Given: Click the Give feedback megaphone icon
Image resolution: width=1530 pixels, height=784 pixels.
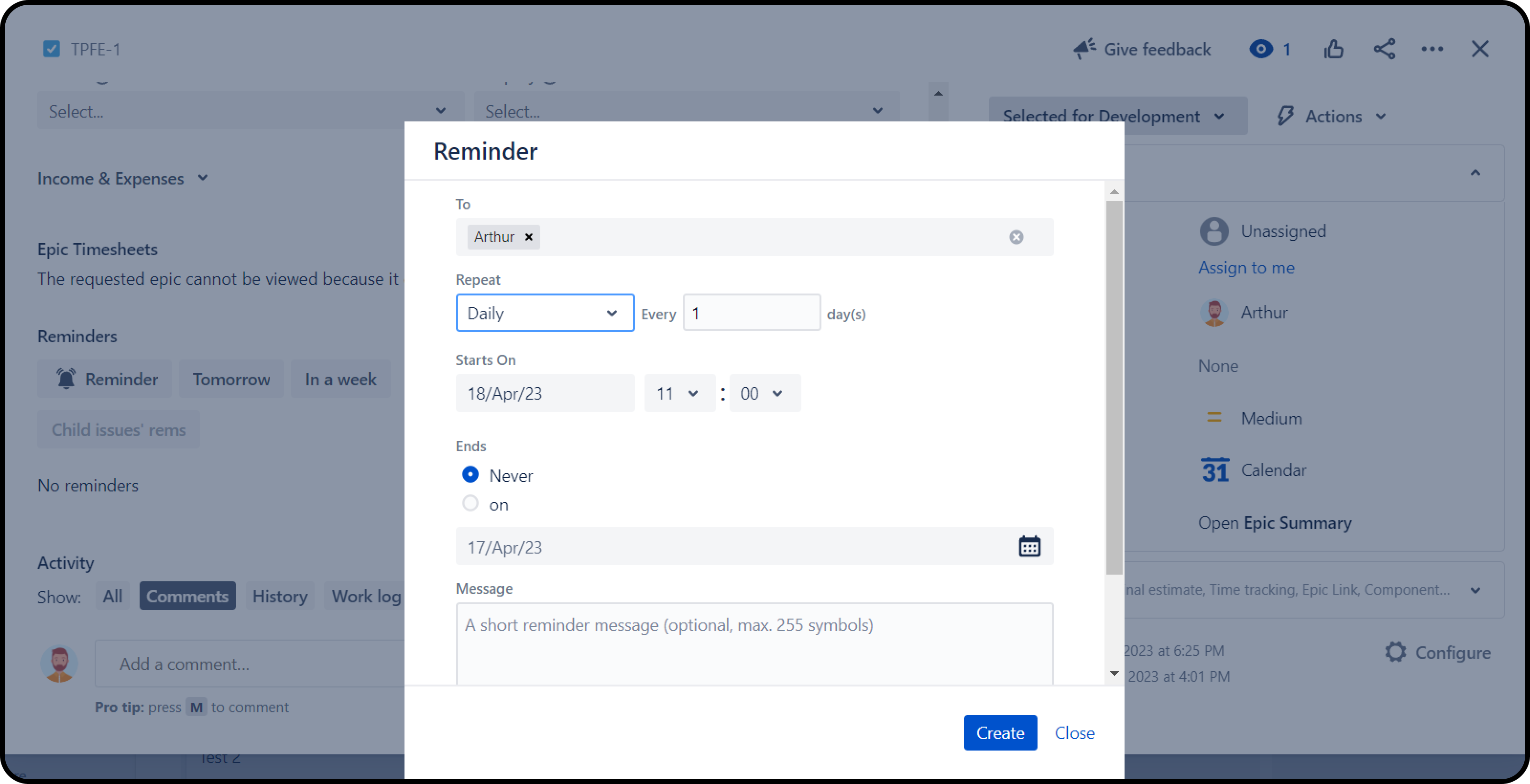Looking at the screenshot, I should point(1084,49).
